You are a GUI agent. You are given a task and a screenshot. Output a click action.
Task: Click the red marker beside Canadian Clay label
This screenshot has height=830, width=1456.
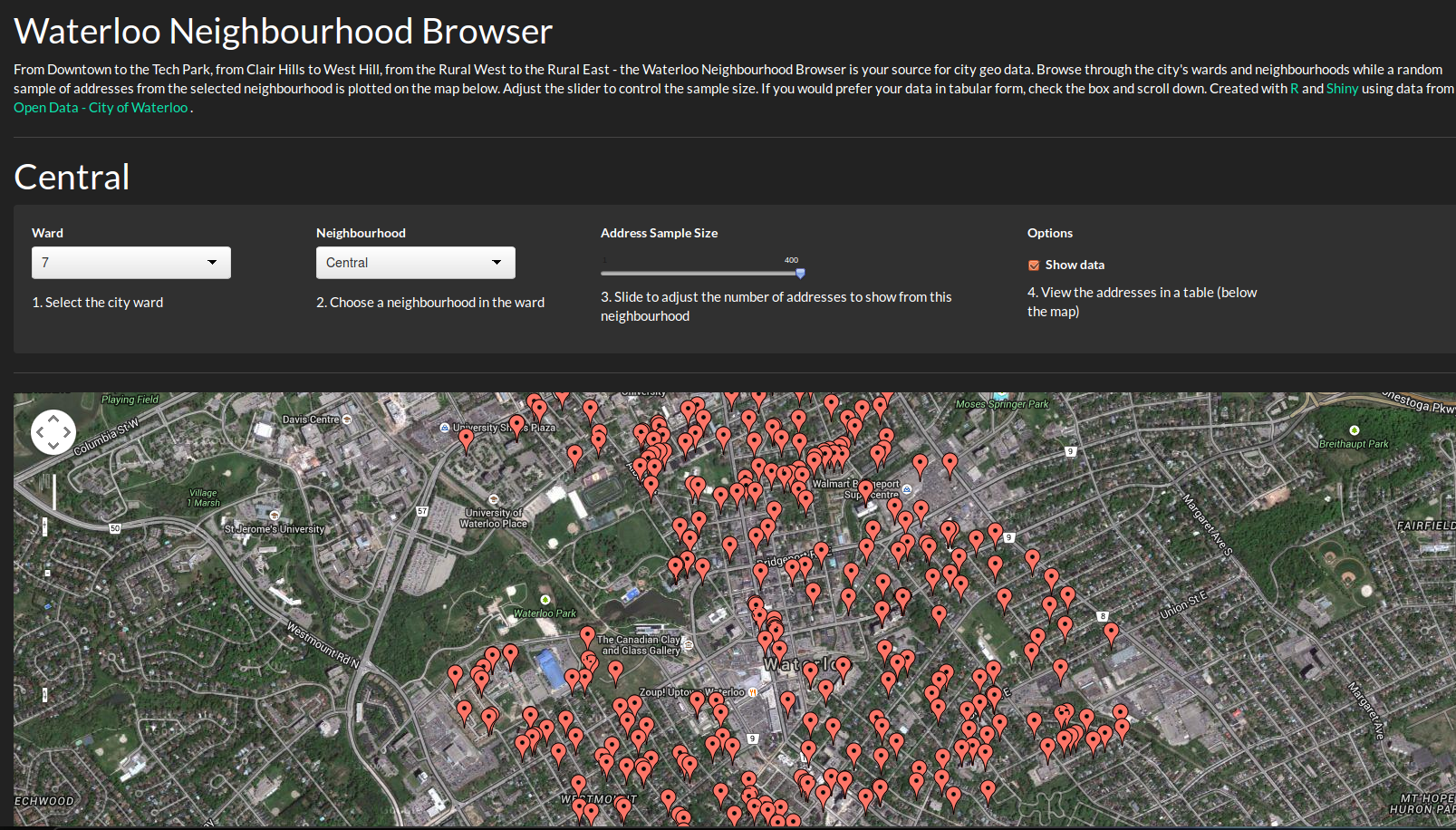pos(587,637)
